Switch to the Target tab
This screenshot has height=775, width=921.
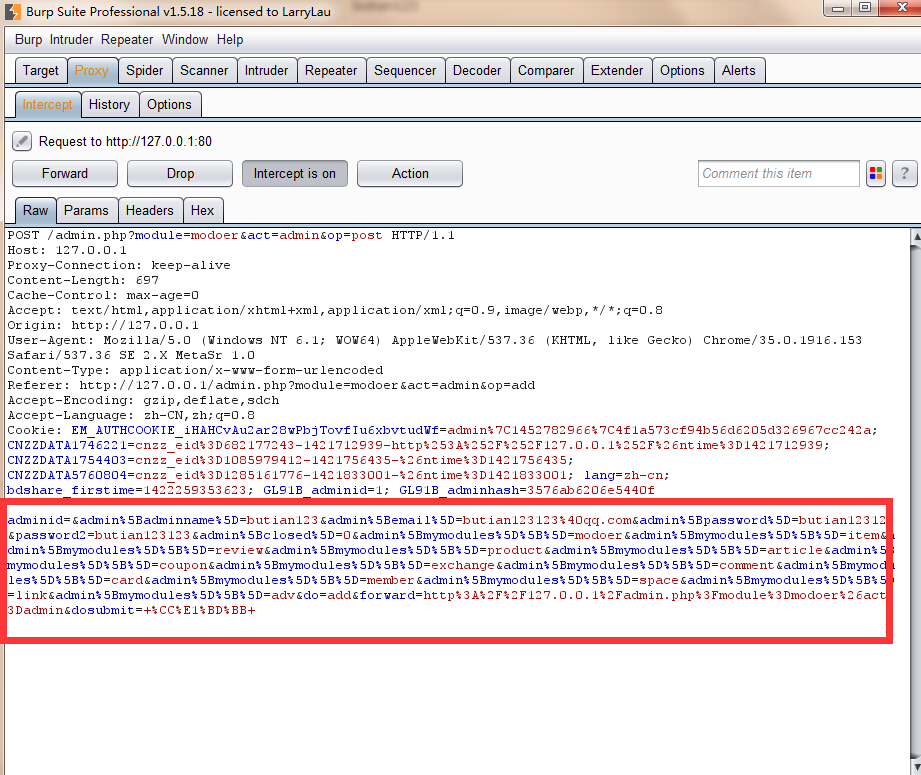(x=41, y=71)
